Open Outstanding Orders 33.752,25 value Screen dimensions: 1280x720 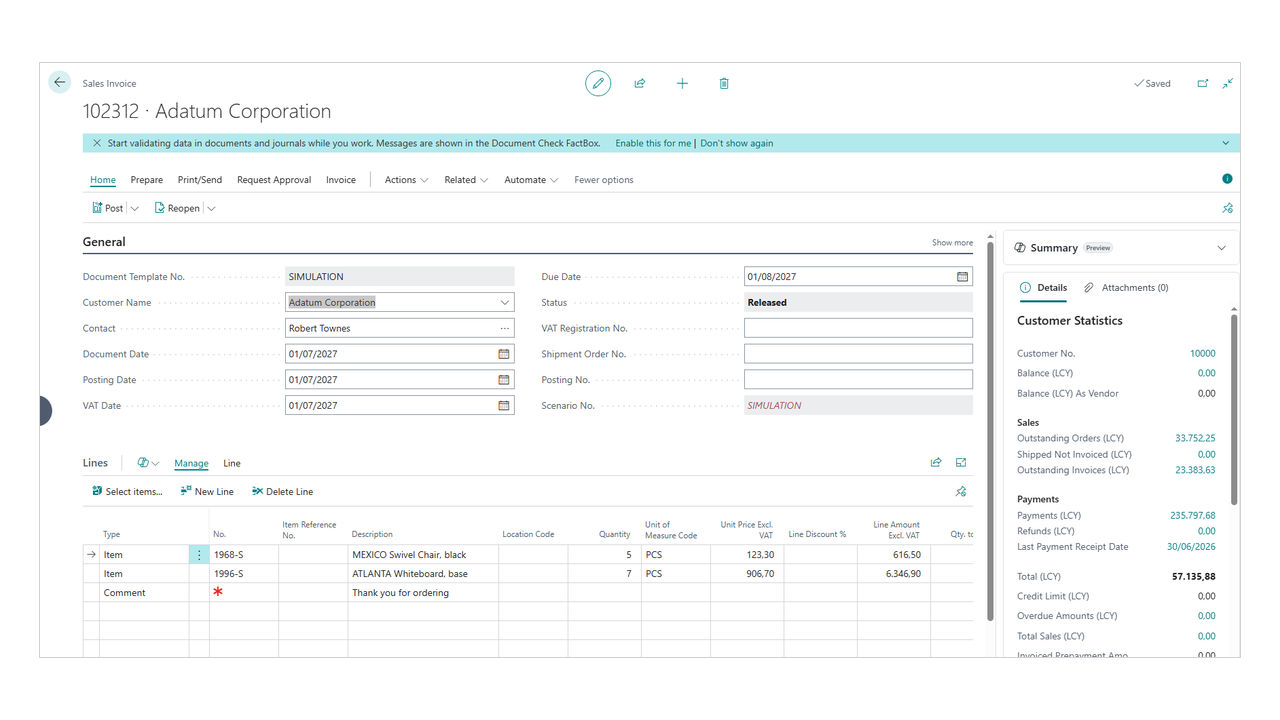[1195, 439]
